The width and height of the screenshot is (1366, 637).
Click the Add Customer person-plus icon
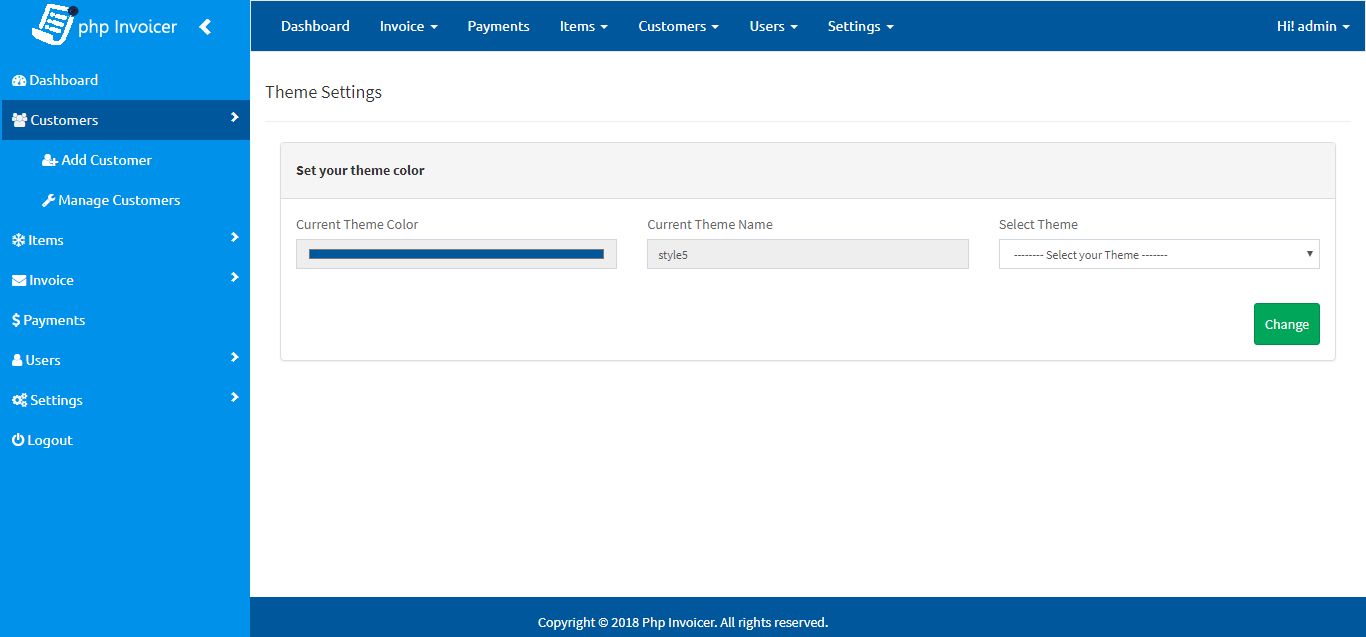click(49, 160)
